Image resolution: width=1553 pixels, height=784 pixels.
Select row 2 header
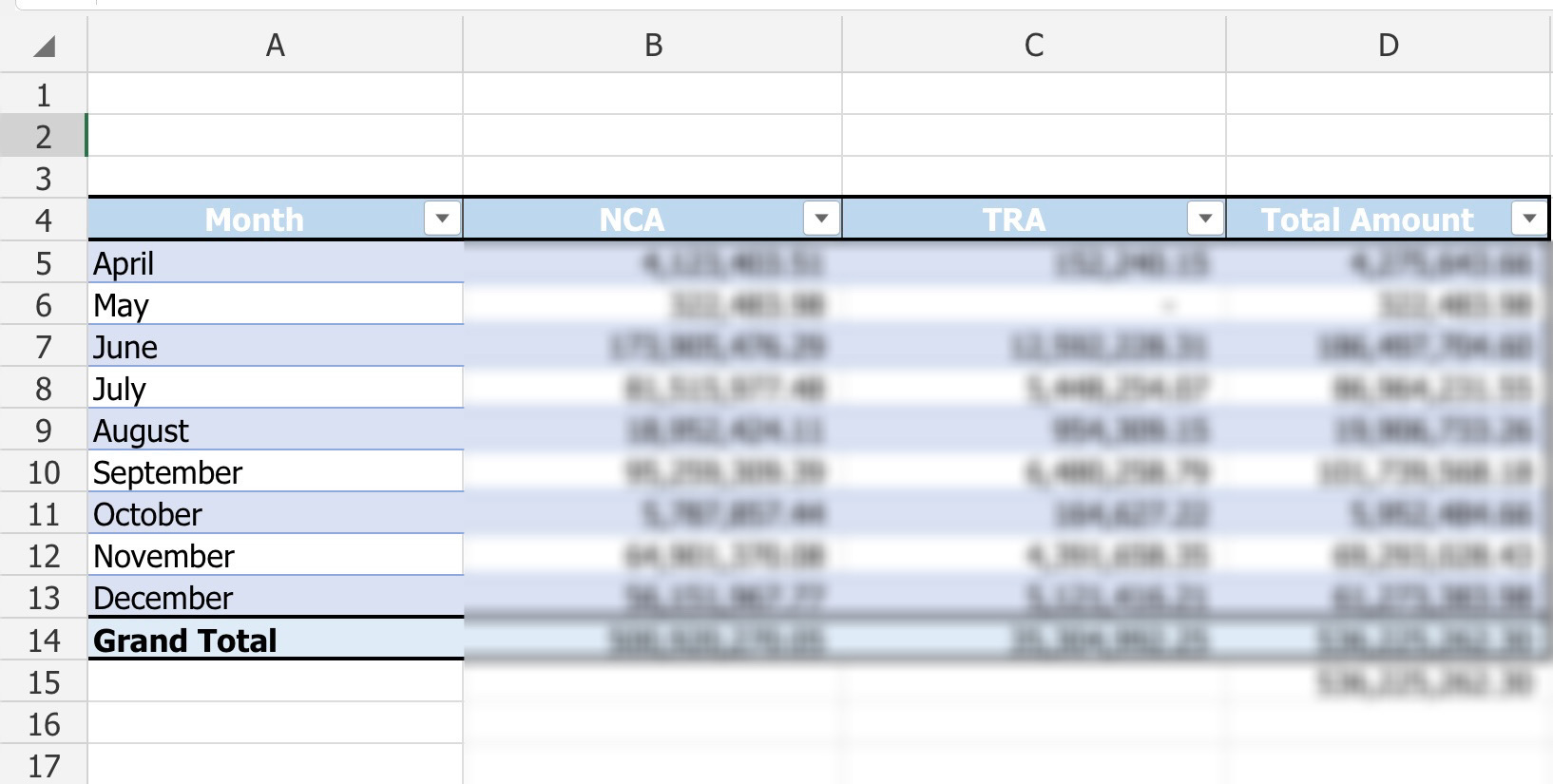click(44, 136)
